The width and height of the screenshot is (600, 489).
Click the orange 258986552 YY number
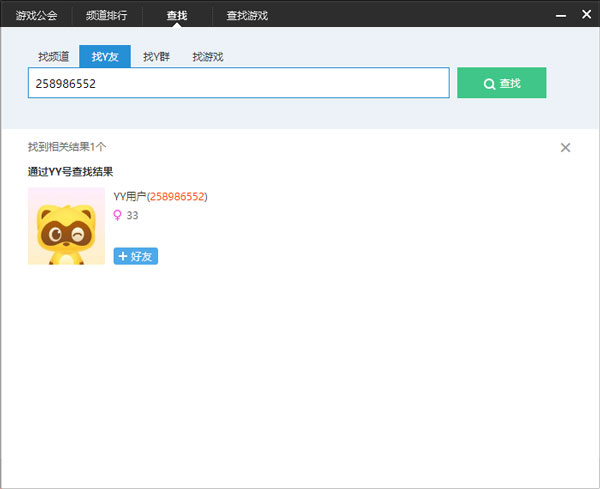pyautogui.click(x=177, y=197)
